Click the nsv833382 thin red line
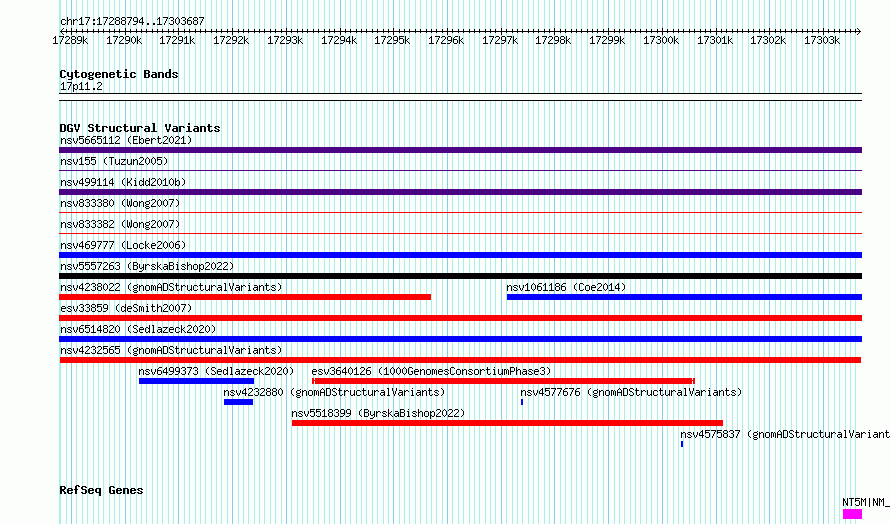The image size is (890, 524). [460, 234]
